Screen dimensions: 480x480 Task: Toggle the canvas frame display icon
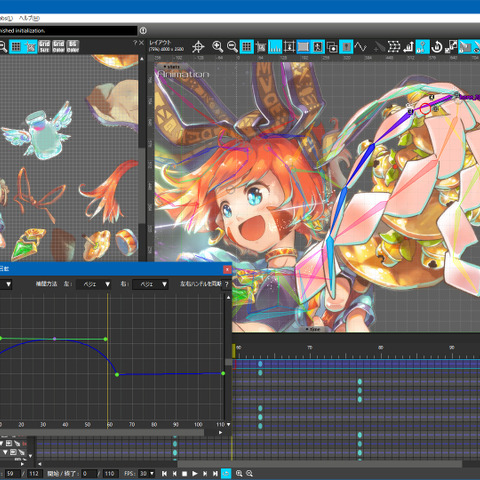[x=303, y=47]
